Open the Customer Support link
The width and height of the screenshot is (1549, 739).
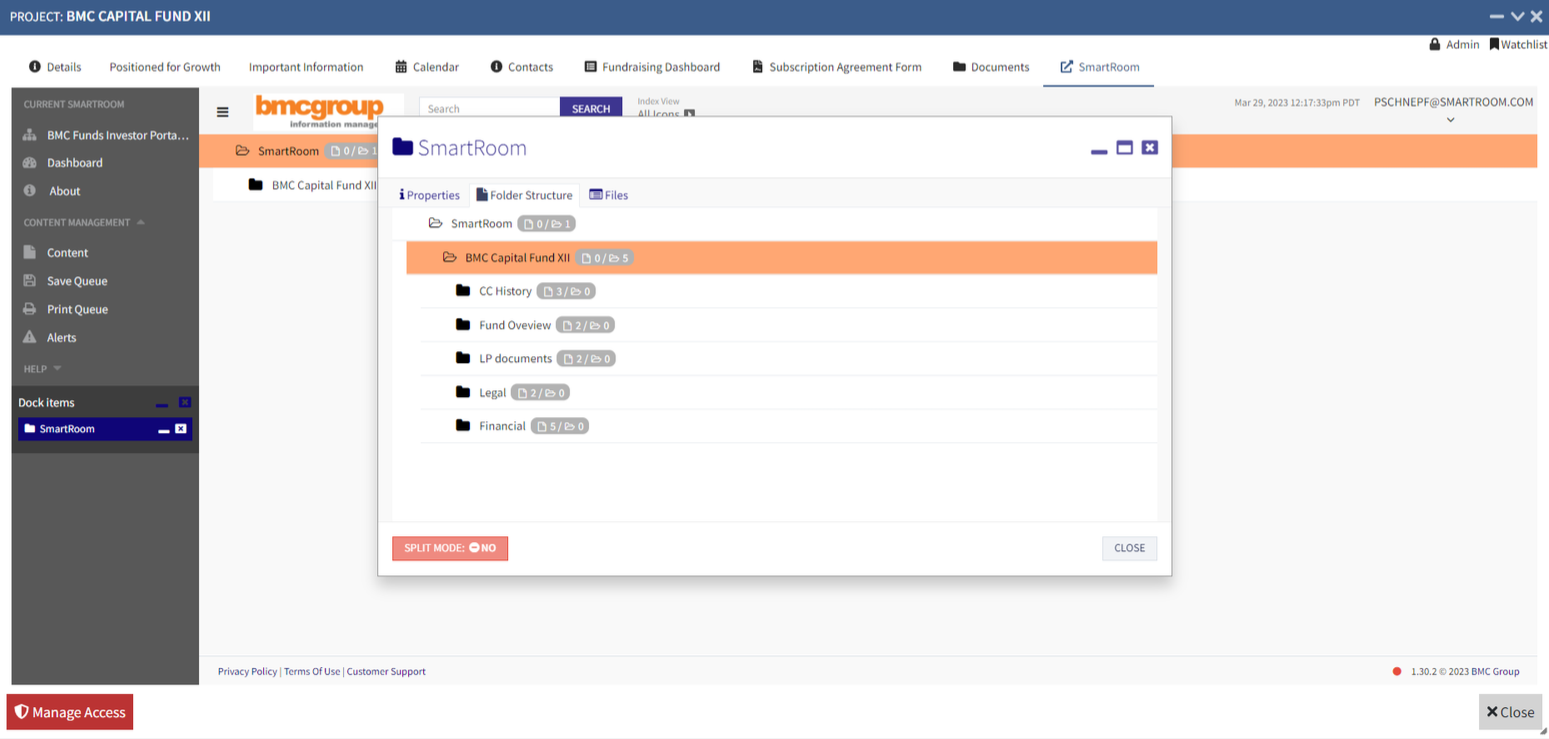386,672
